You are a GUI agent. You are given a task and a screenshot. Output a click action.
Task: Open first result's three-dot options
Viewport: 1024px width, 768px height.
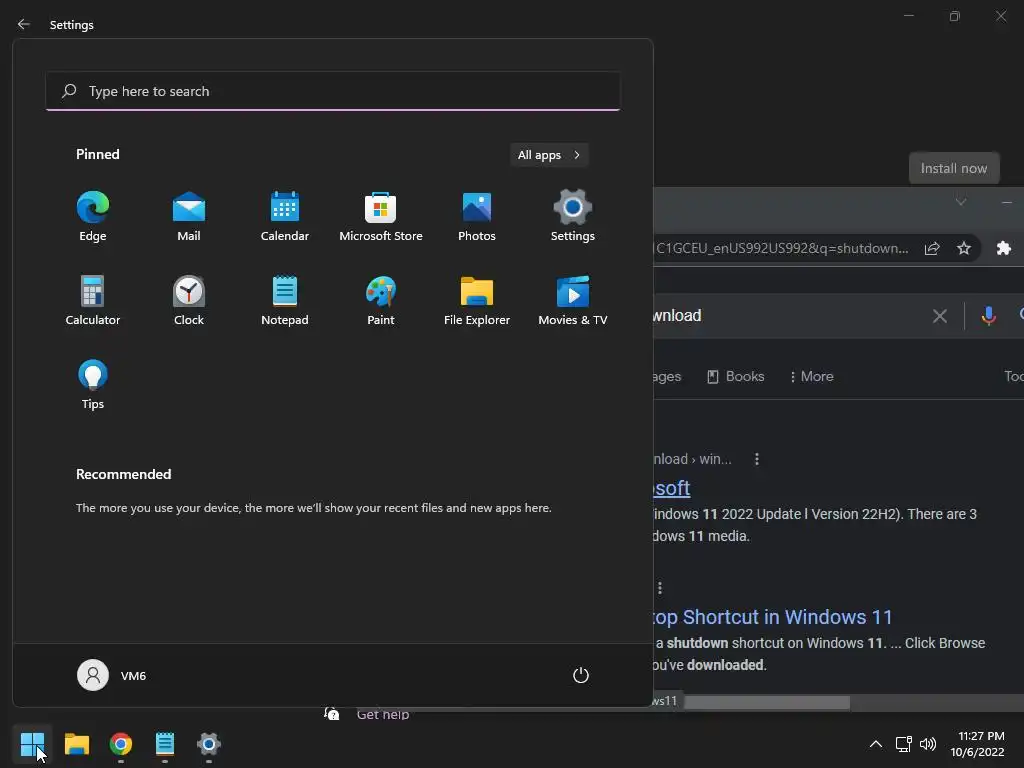click(757, 459)
